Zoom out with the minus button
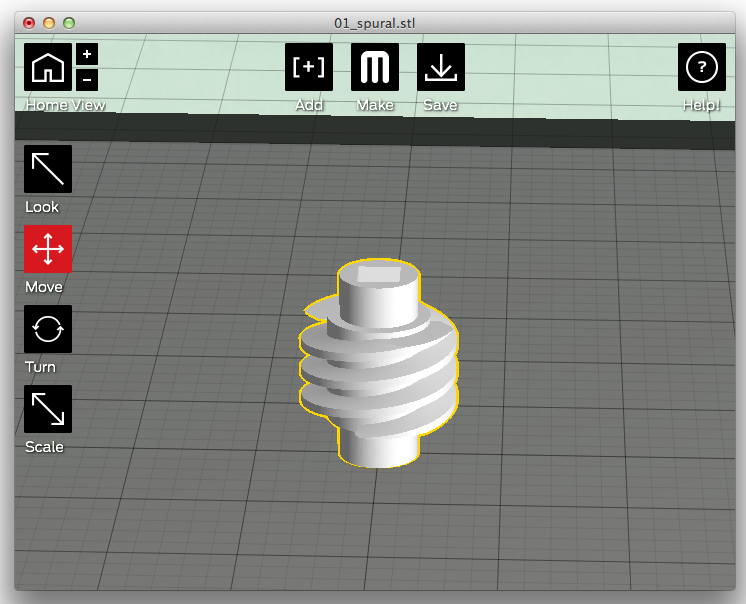This screenshot has height=604, width=746. (87, 79)
